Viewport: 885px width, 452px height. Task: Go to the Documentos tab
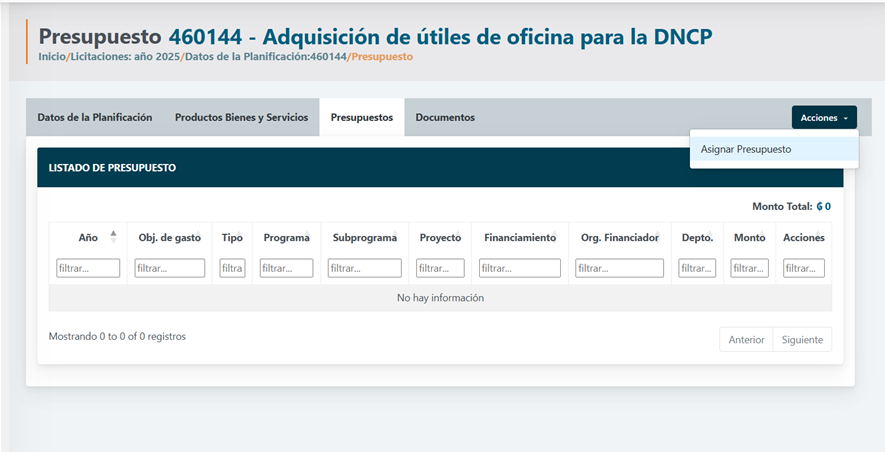[445, 117]
